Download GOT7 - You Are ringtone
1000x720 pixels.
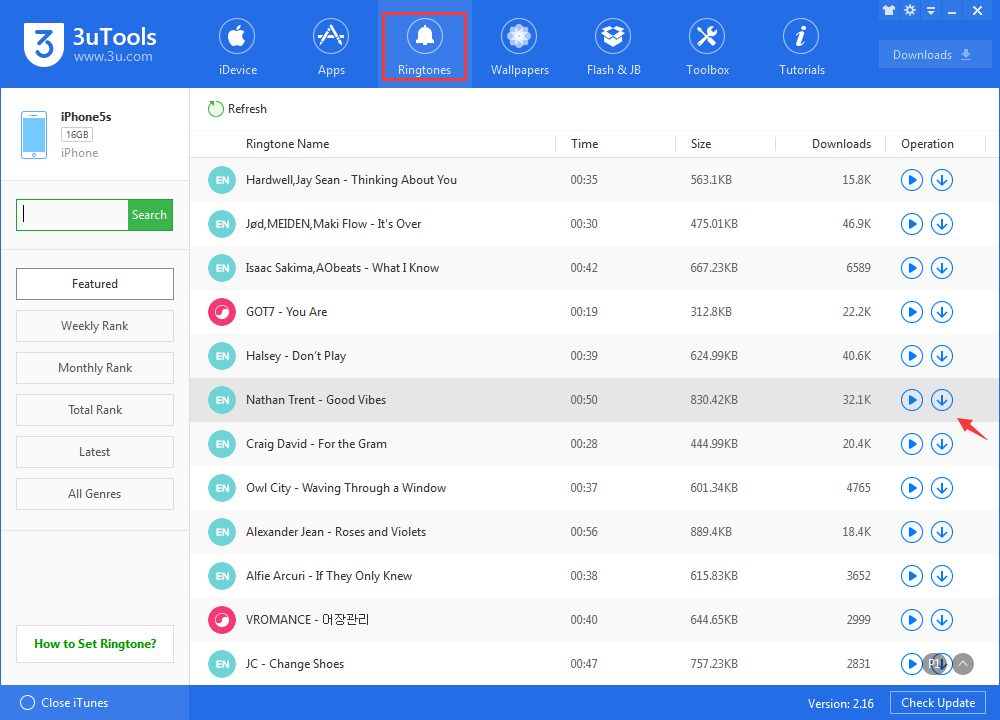coord(942,312)
